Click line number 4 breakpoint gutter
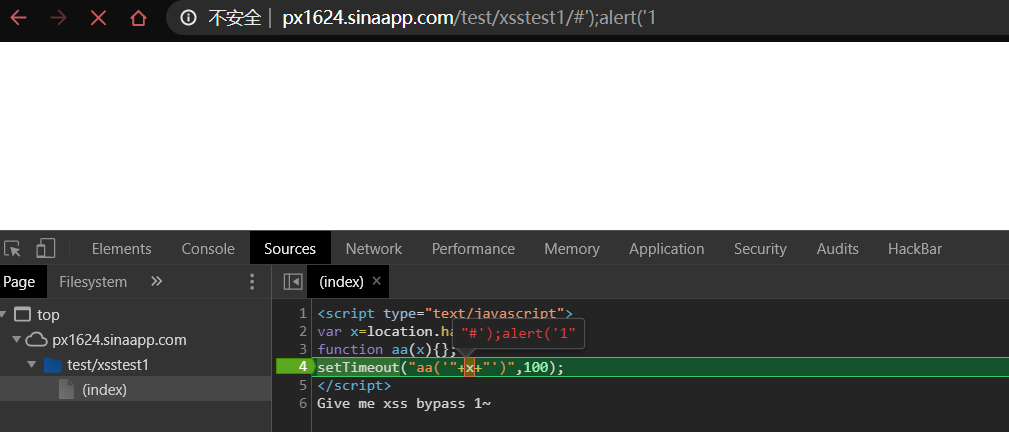The height and width of the screenshot is (432, 1009). (x=300, y=367)
